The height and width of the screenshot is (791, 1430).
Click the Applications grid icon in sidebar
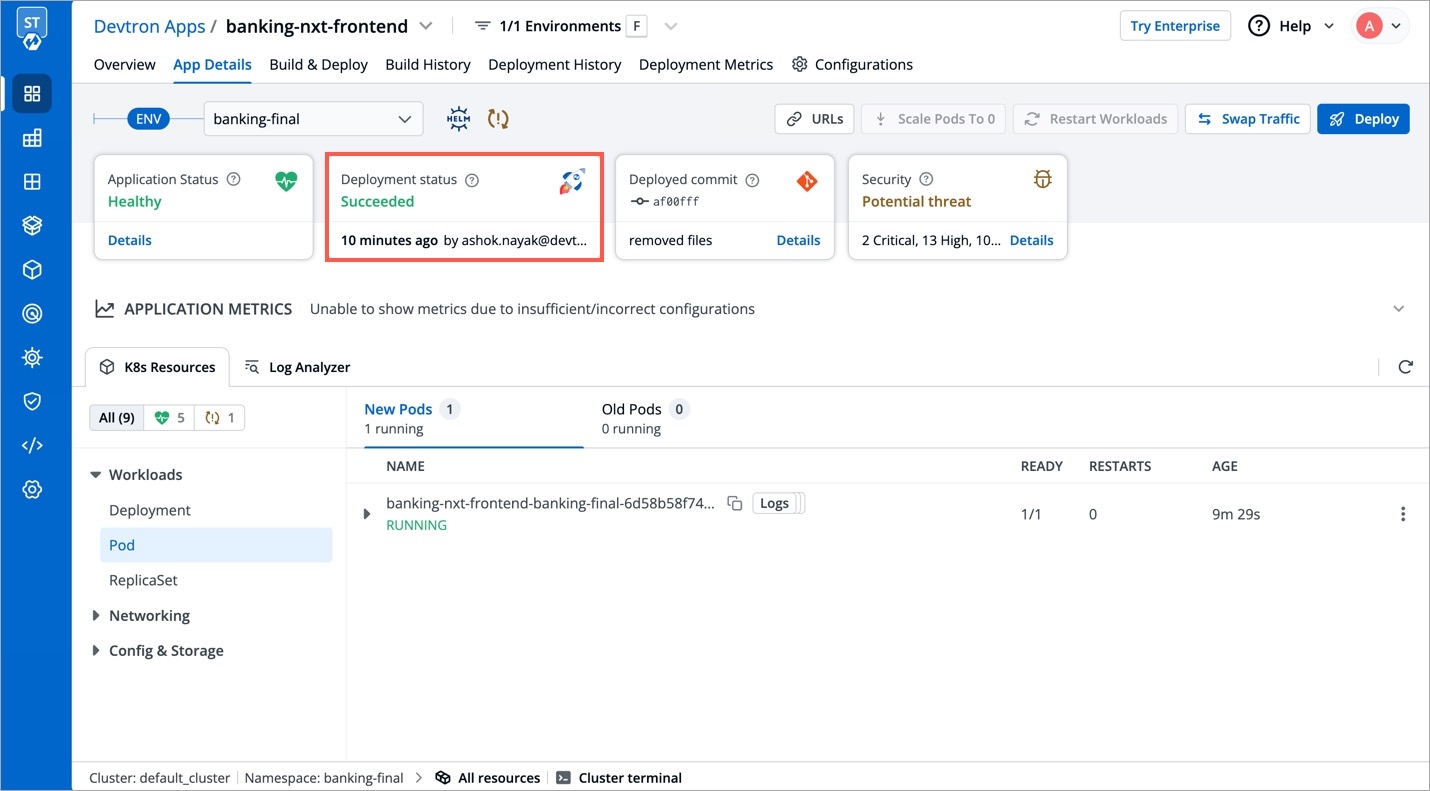click(x=32, y=94)
